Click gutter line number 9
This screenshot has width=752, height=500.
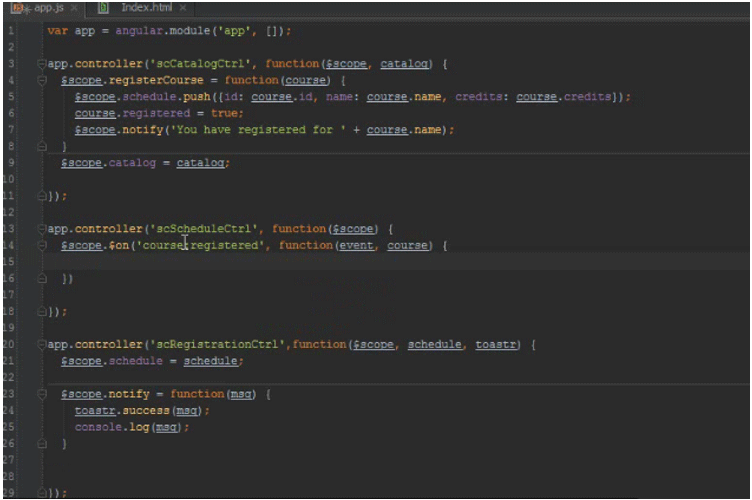[11, 163]
